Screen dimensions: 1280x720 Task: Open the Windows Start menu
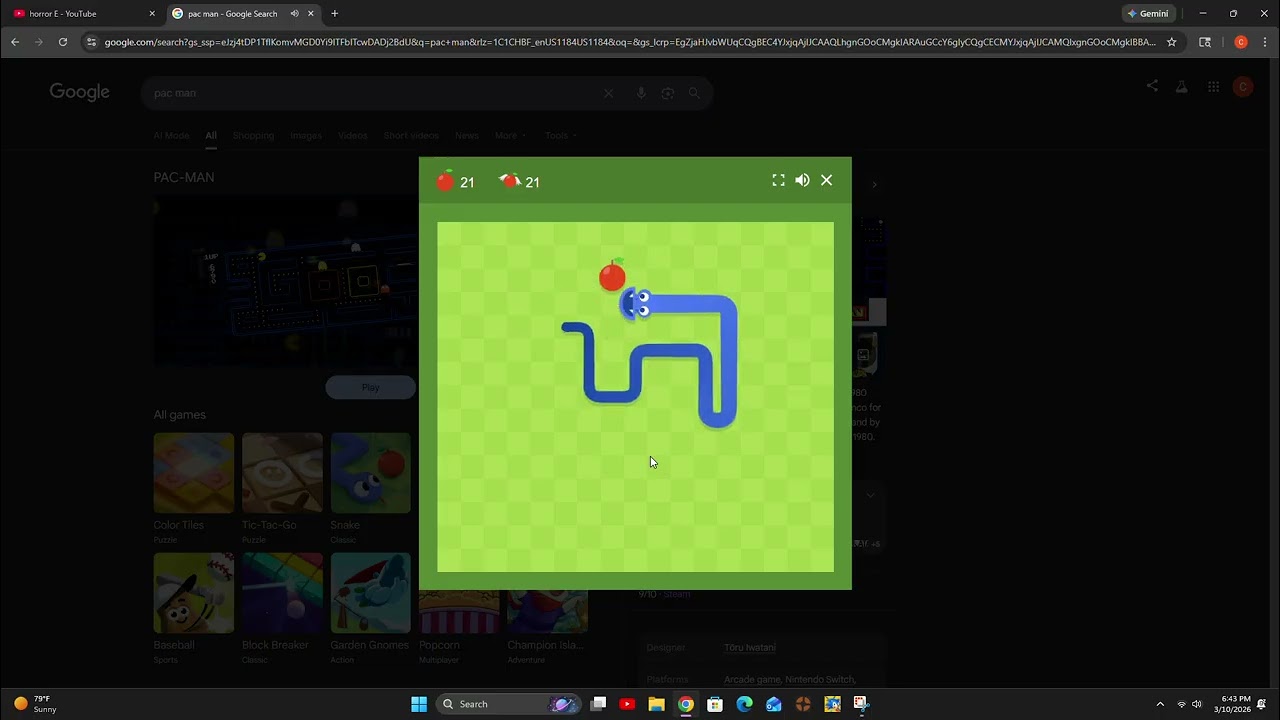coord(419,704)
